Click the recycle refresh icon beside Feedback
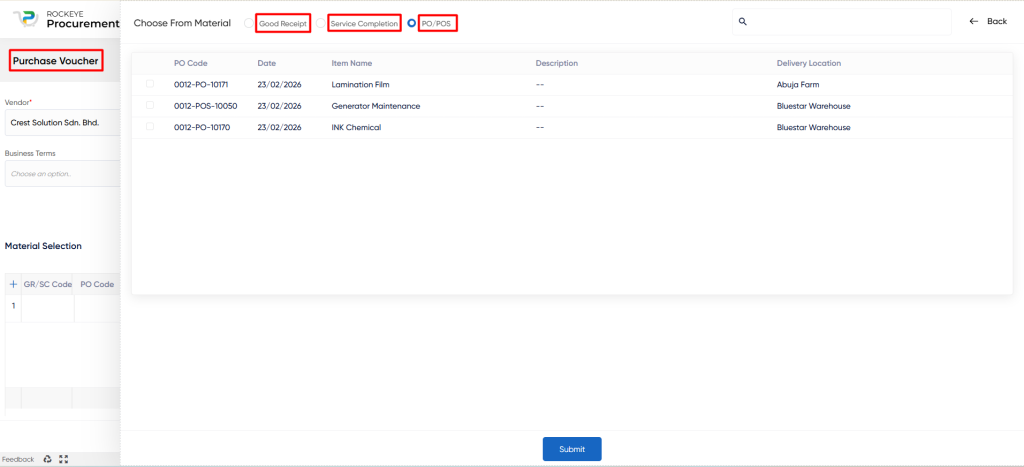The height and width of the screenshot is (467, 1024). tap(47, 459)
